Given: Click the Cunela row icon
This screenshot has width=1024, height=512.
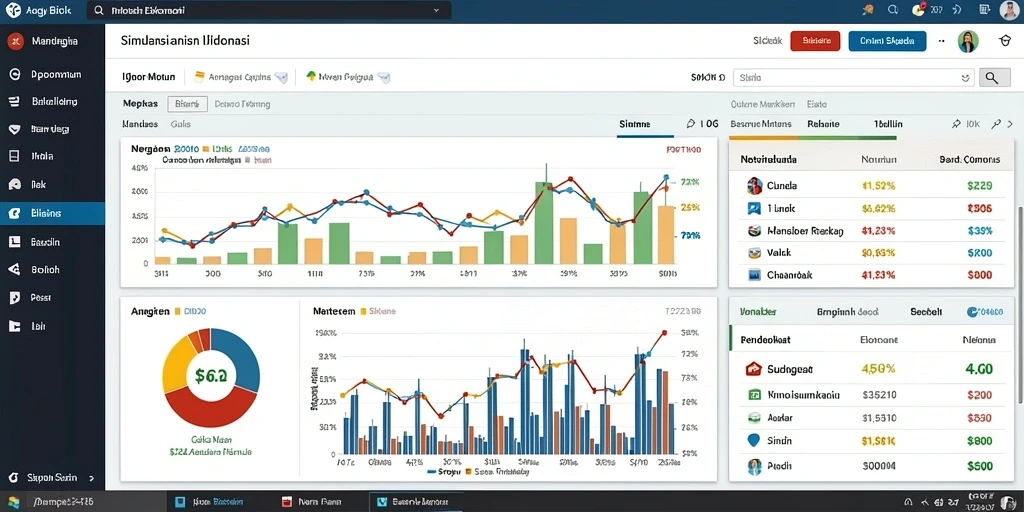Looking at the screenshot, I should point(754,185).
